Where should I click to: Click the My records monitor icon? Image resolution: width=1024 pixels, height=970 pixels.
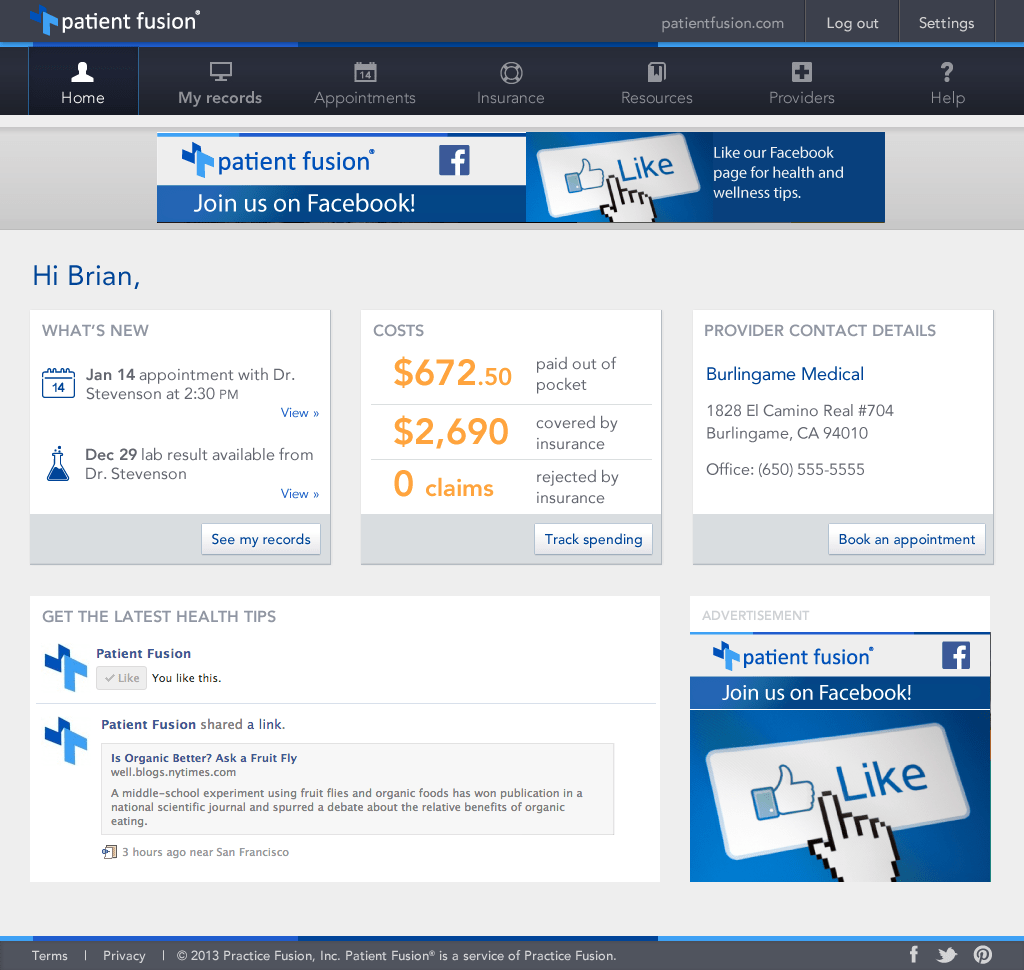[x=221, y=72]
